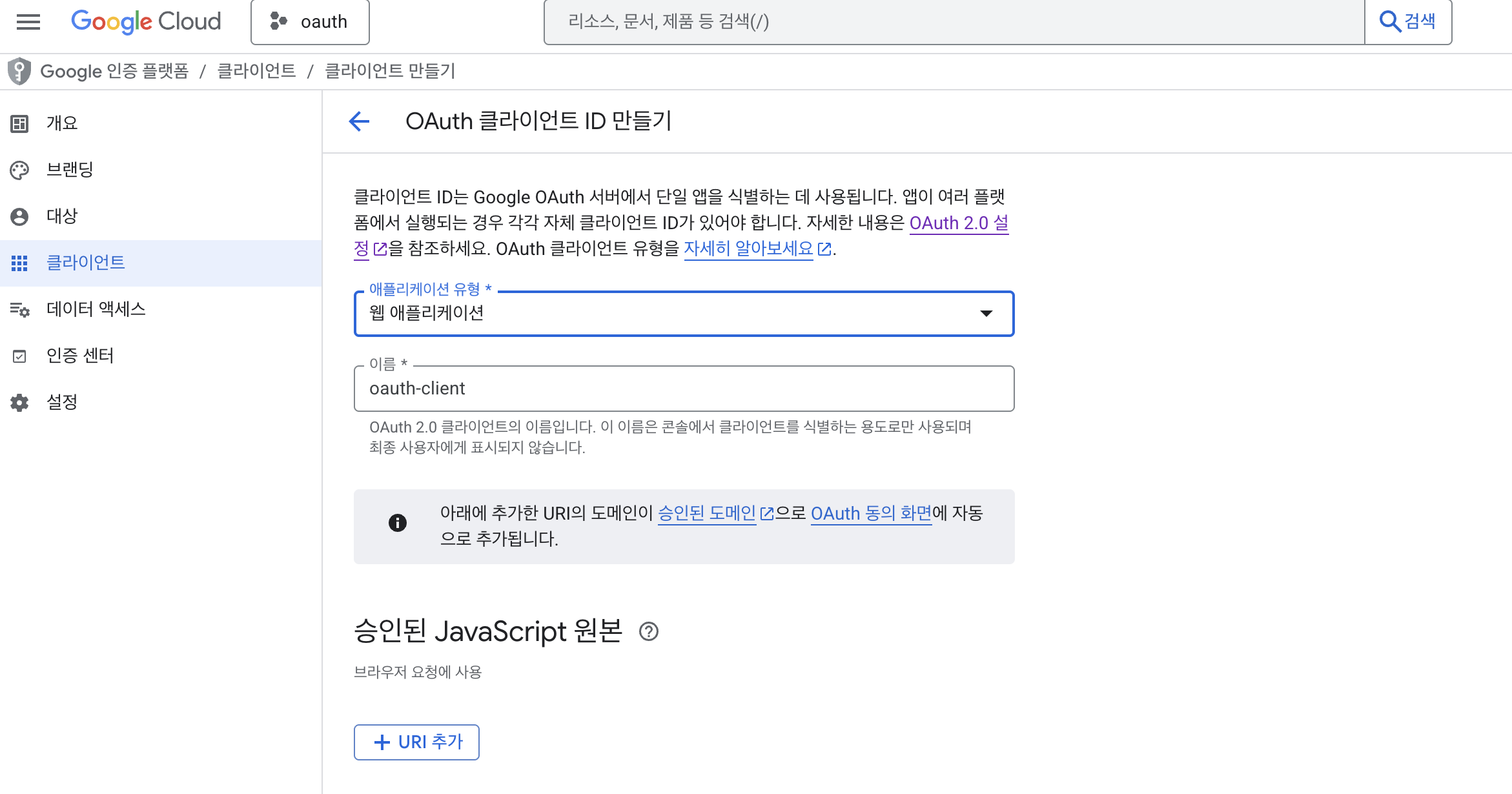This screenshot has height=794, width=1512.
Task: Click the 데이터 액세스 icon in the sidebar
Action: pyautogui.click(x=19, y=310)
